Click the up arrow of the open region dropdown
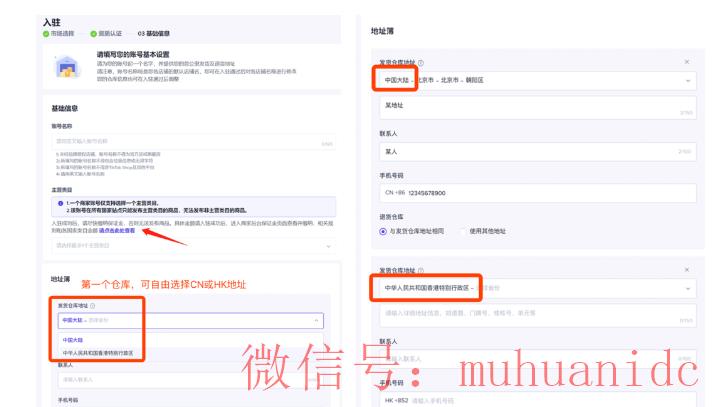This screenshot has height=407, width=714. coord(316,321)
